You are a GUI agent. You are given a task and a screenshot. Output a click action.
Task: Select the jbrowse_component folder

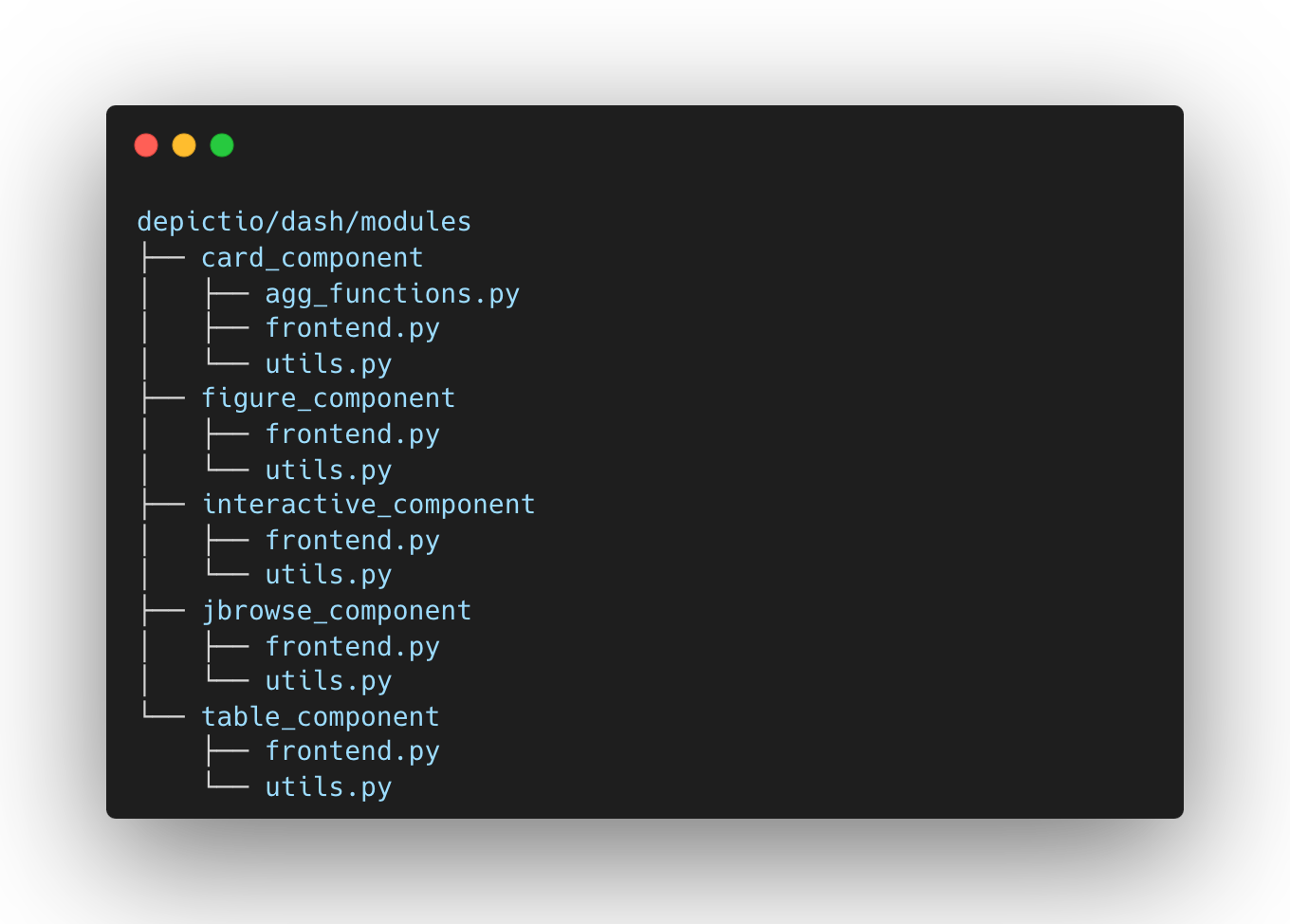pyautogui.click(x=337, y=611)
